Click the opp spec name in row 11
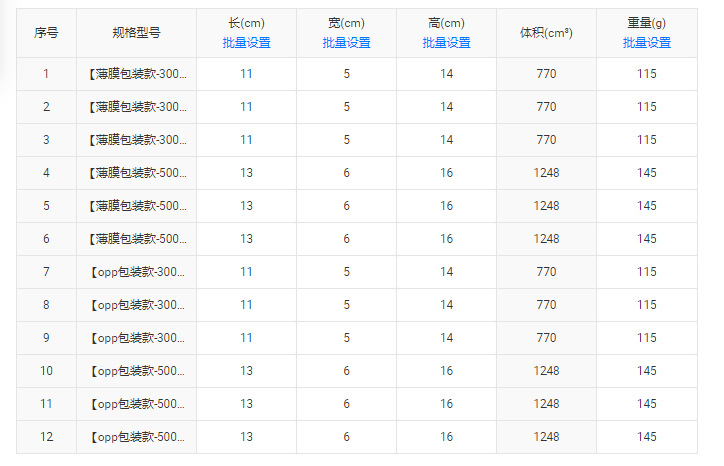Screen dimensions: 724x466 137,404
